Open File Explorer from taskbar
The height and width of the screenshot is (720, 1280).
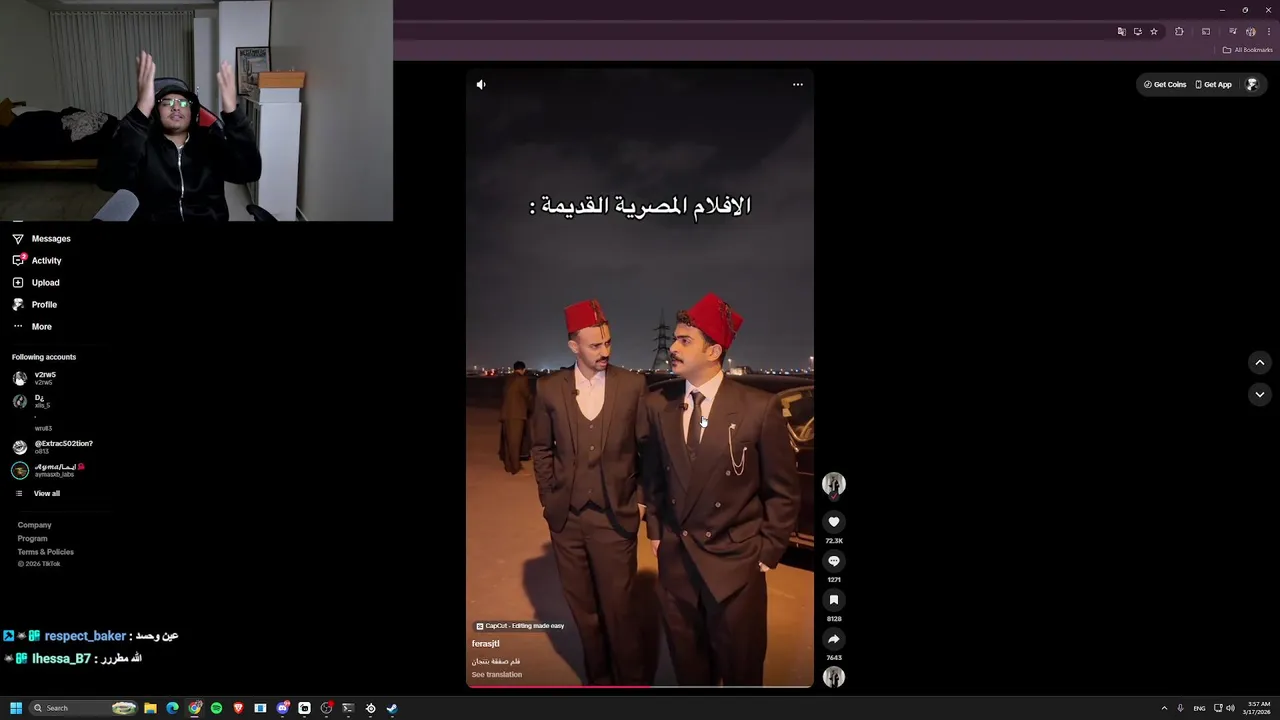click(150, 708)
